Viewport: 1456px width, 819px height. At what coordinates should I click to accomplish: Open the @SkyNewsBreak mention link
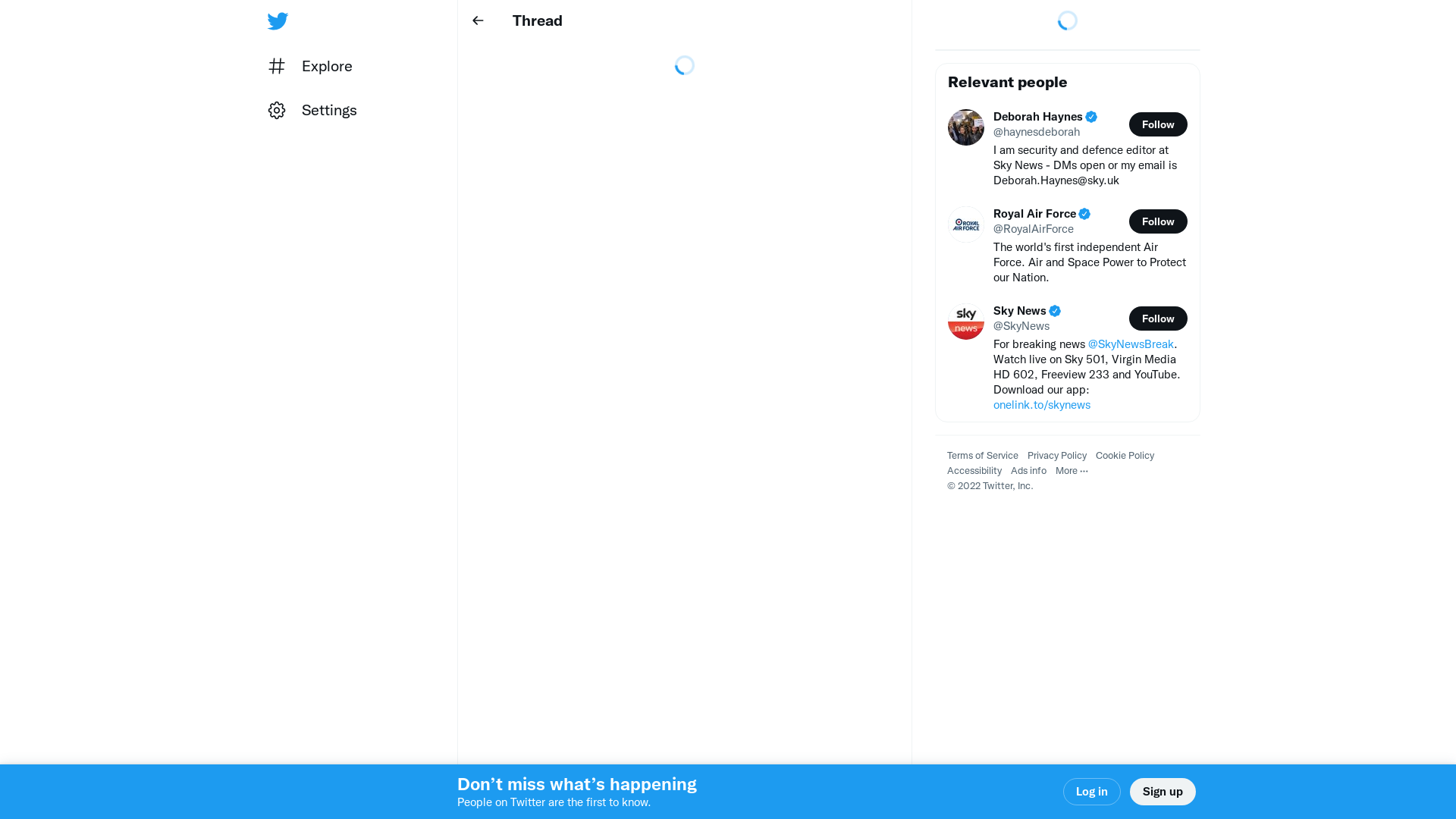pos(1130,344)
